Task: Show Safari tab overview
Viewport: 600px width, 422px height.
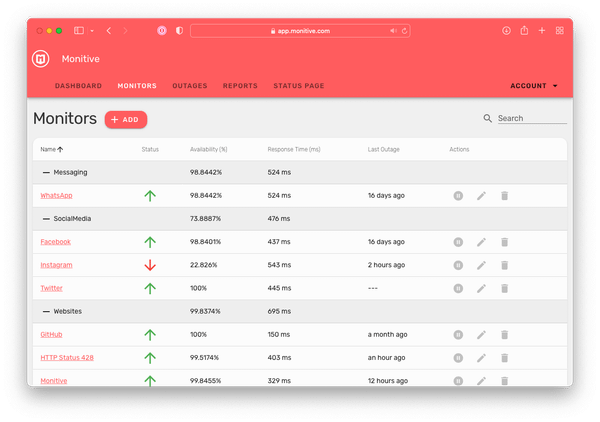Action: [x=559, y=31]
